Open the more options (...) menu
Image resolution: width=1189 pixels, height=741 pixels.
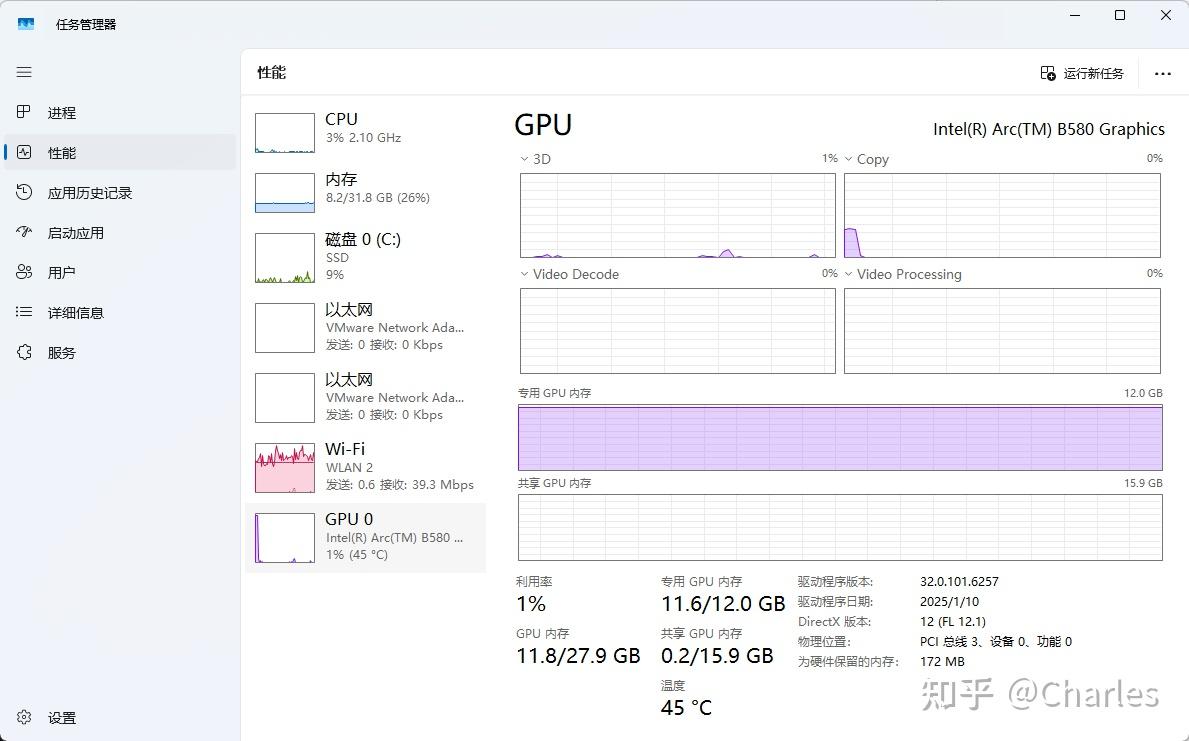1162,72
